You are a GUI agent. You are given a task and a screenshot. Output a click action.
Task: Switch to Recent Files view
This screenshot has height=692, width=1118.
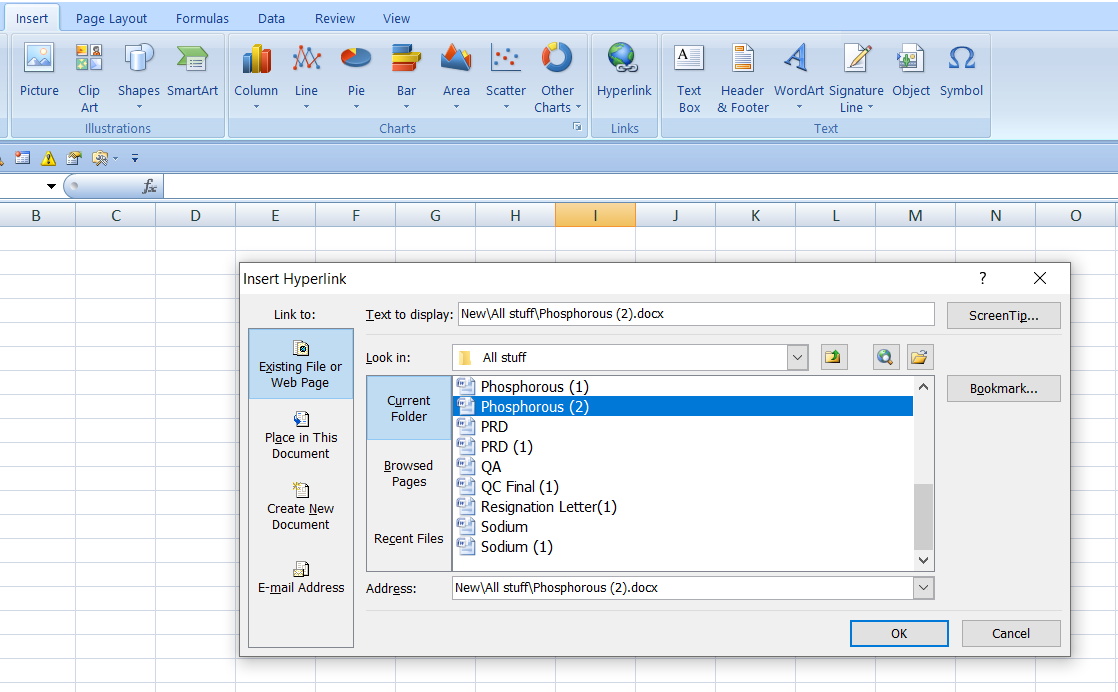coord(409,538)
